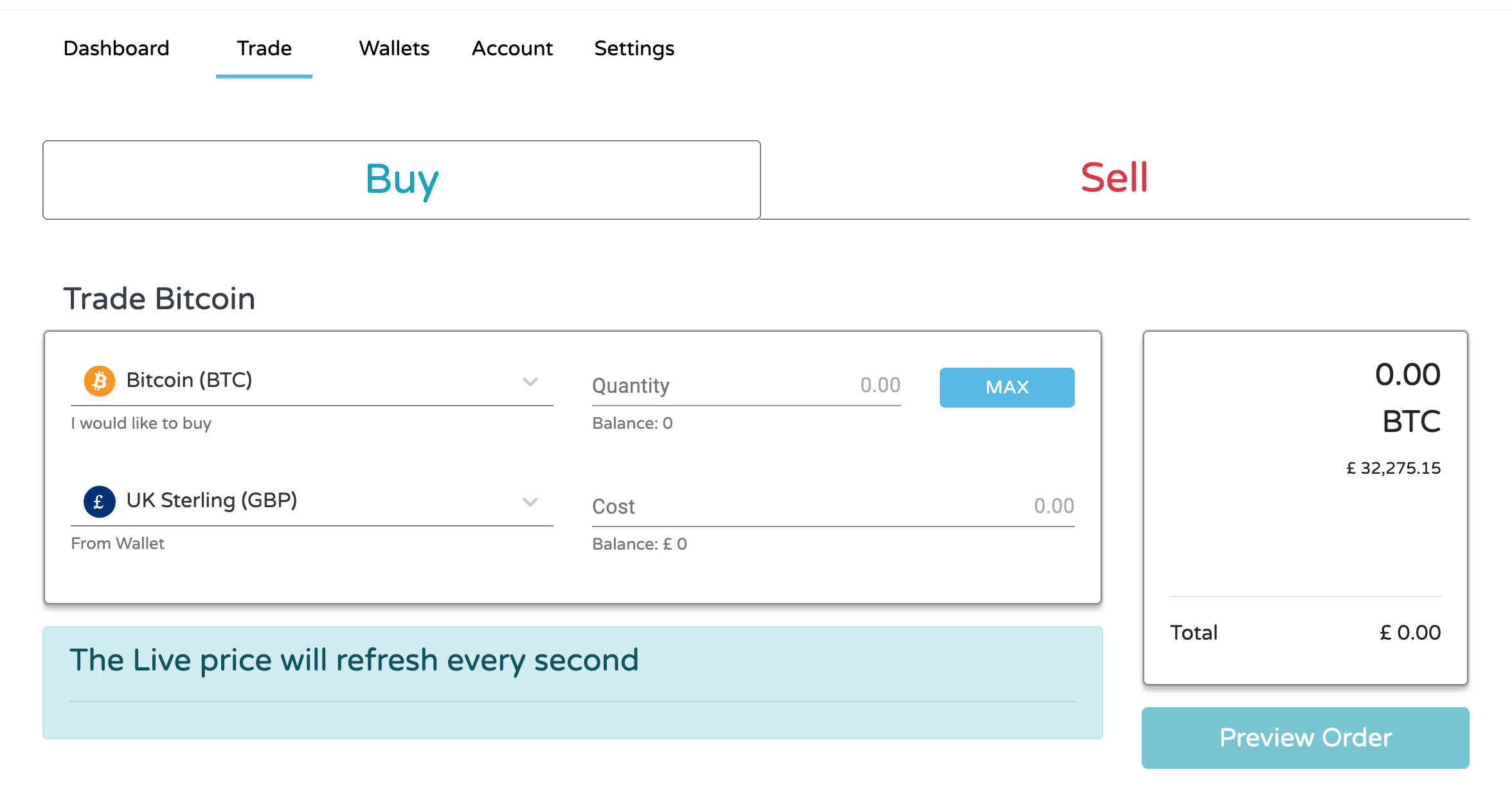The width and height of the screenshot is (1512, 810).
Task: Select the Trade navigation tab
Action: (x=264, y=48)
